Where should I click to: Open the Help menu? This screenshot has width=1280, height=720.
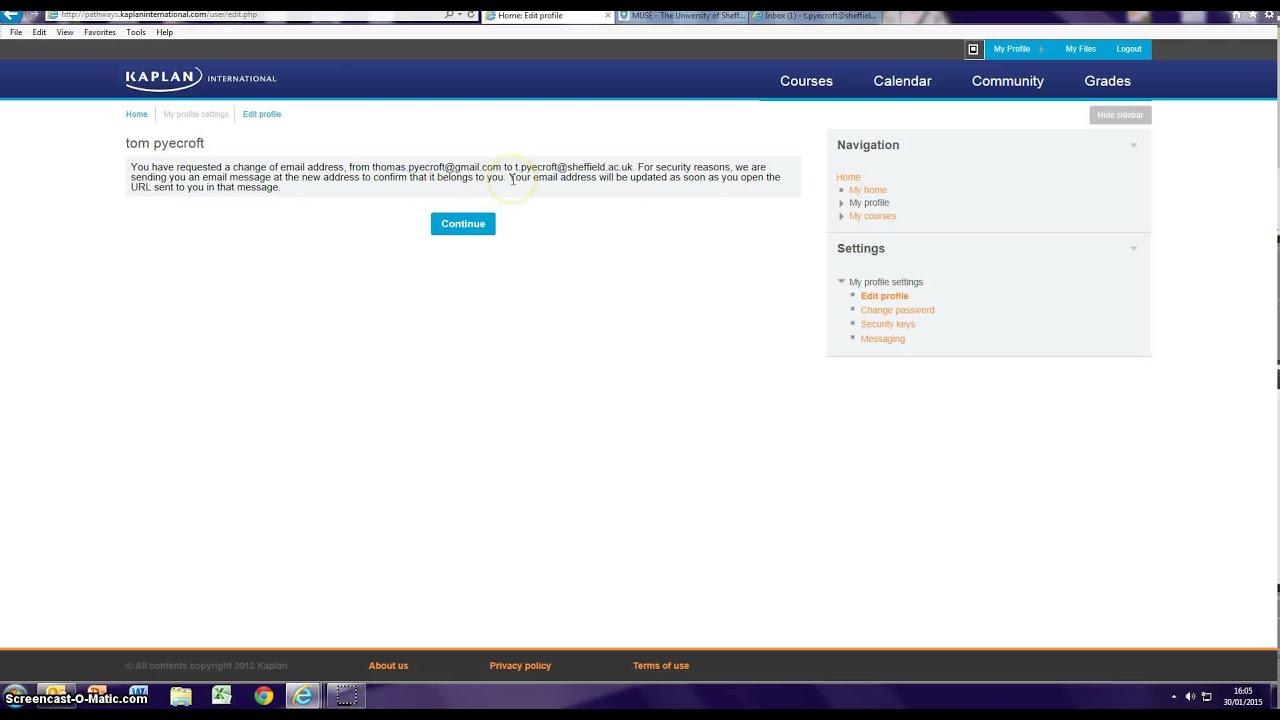pyautogui.click(x=164, y=32)
